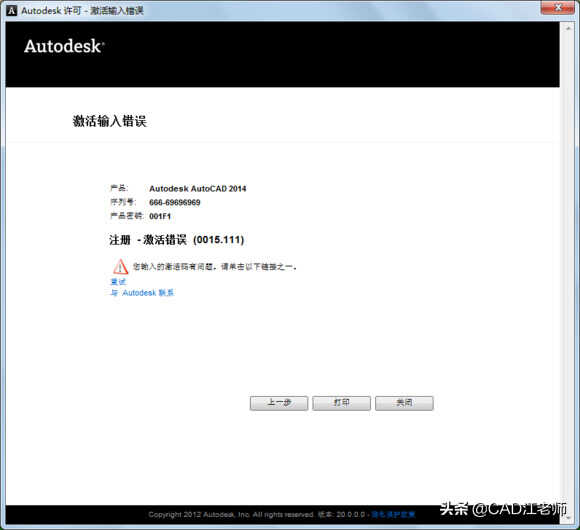The height and width of the screenshot is (530, 580).
Task: Click the 关闭 (Close) button at the bottom
Action: pyautogui.click(x=404, y=403)
